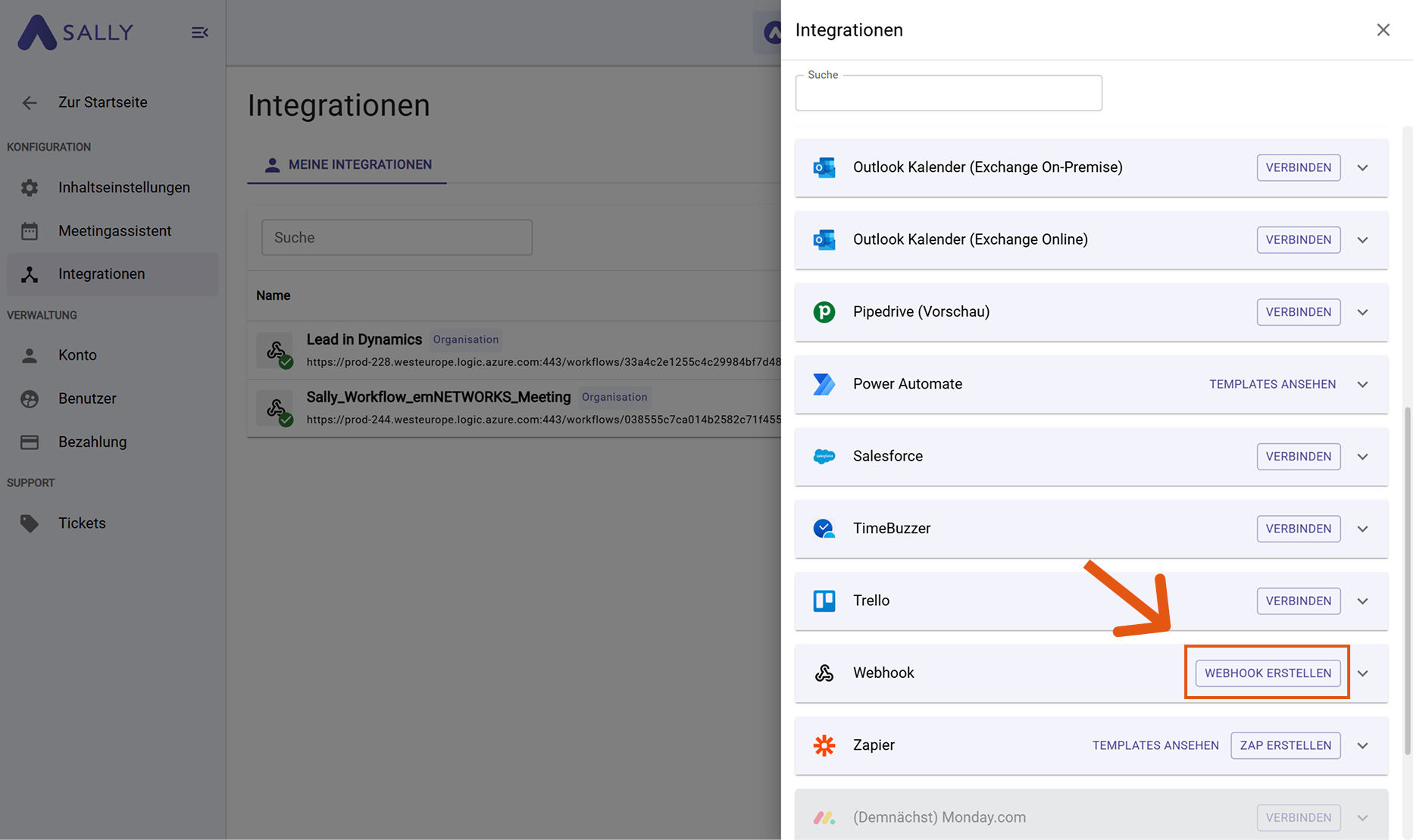This screenshot has height=840, width=1413.
Task: Click the TimeBuzzer logo icon
Action: (x=824, y=529)
